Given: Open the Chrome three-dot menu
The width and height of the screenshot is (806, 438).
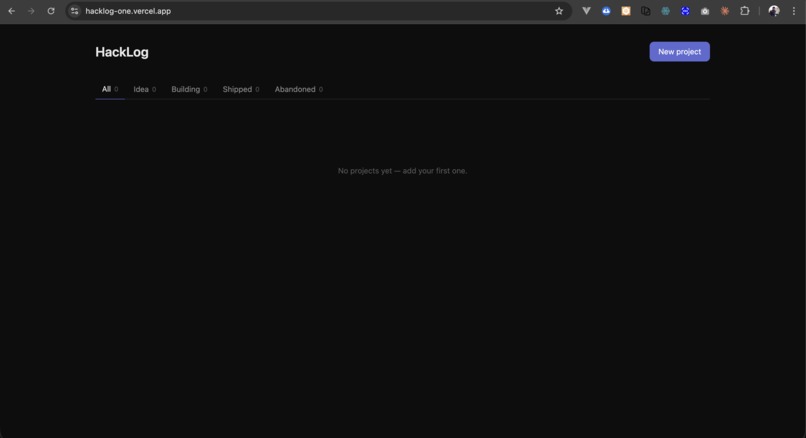Looking at the screenshot, I should coord(794,11).
